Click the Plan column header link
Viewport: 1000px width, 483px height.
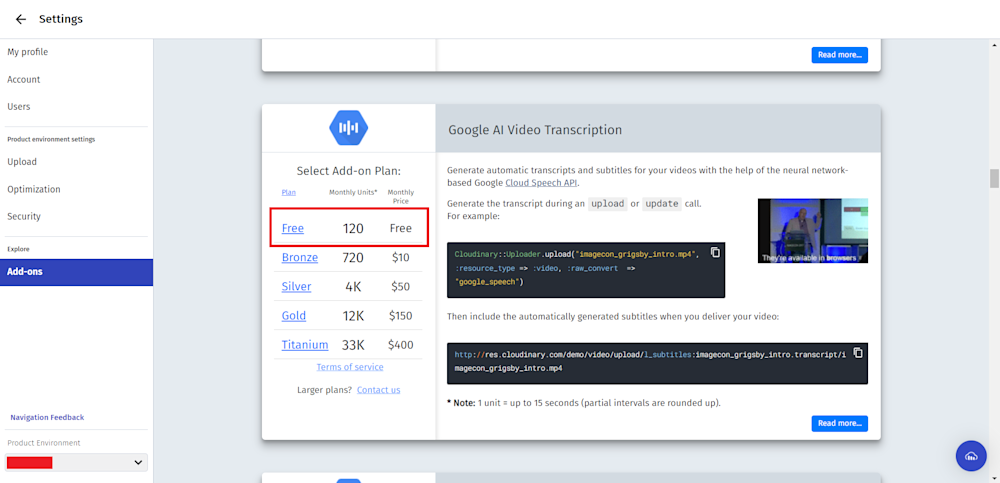[288, 192]
